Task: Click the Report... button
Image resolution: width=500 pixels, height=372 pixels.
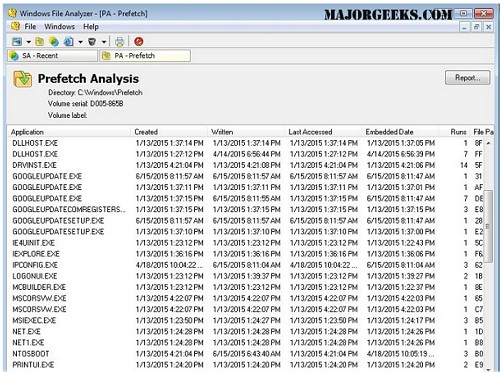Action: pyautogui.click(x=468, y=78)
